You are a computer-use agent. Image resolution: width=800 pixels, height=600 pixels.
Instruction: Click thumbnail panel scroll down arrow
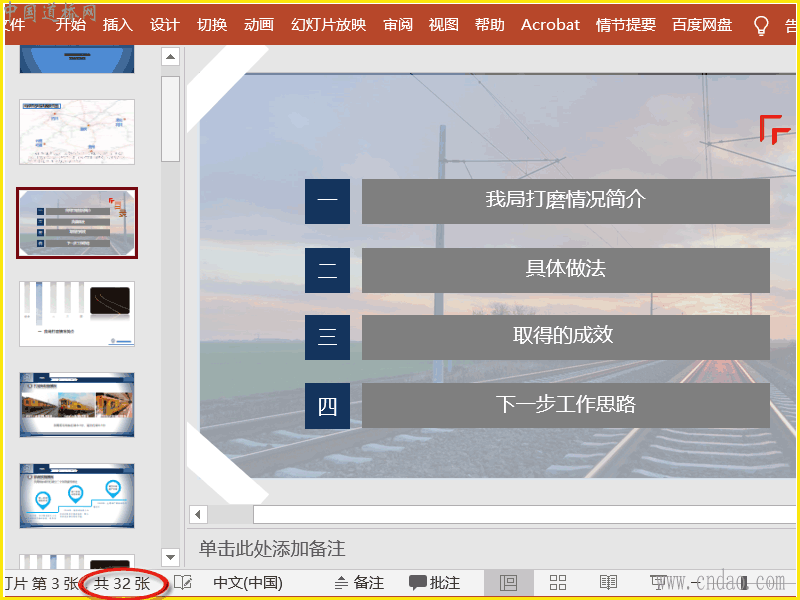(170, 557)
